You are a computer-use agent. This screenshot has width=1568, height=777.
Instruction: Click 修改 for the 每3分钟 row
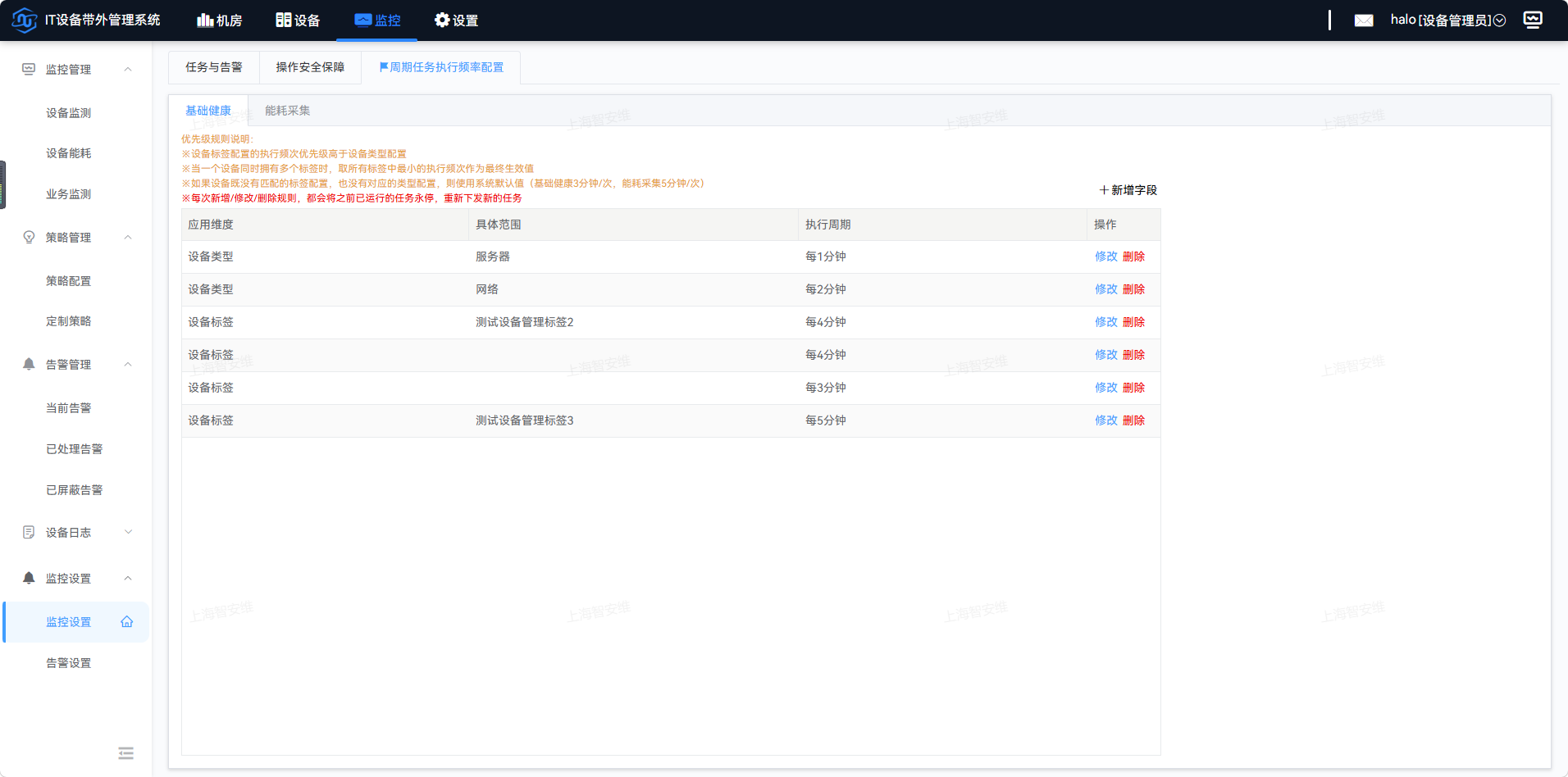click(x=1106, y=388)
